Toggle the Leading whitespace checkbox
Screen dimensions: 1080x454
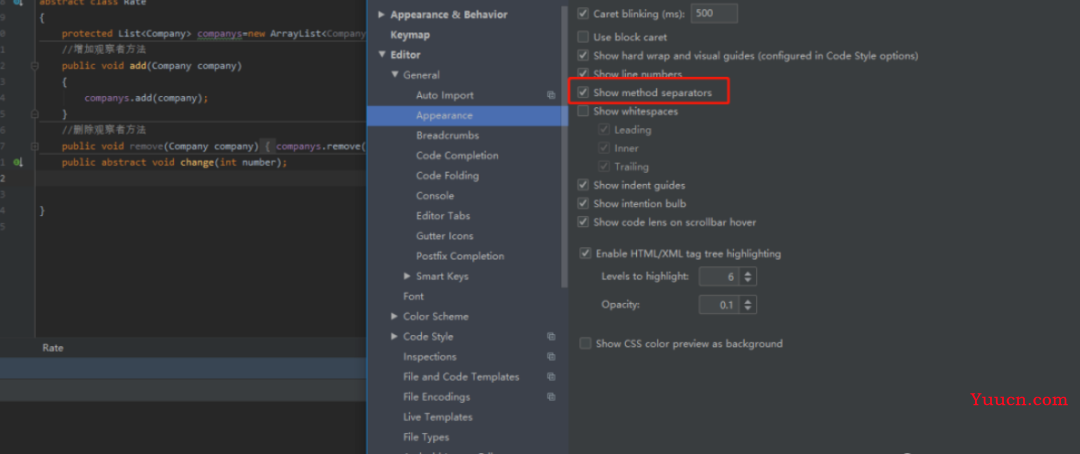tap(604, 130)
